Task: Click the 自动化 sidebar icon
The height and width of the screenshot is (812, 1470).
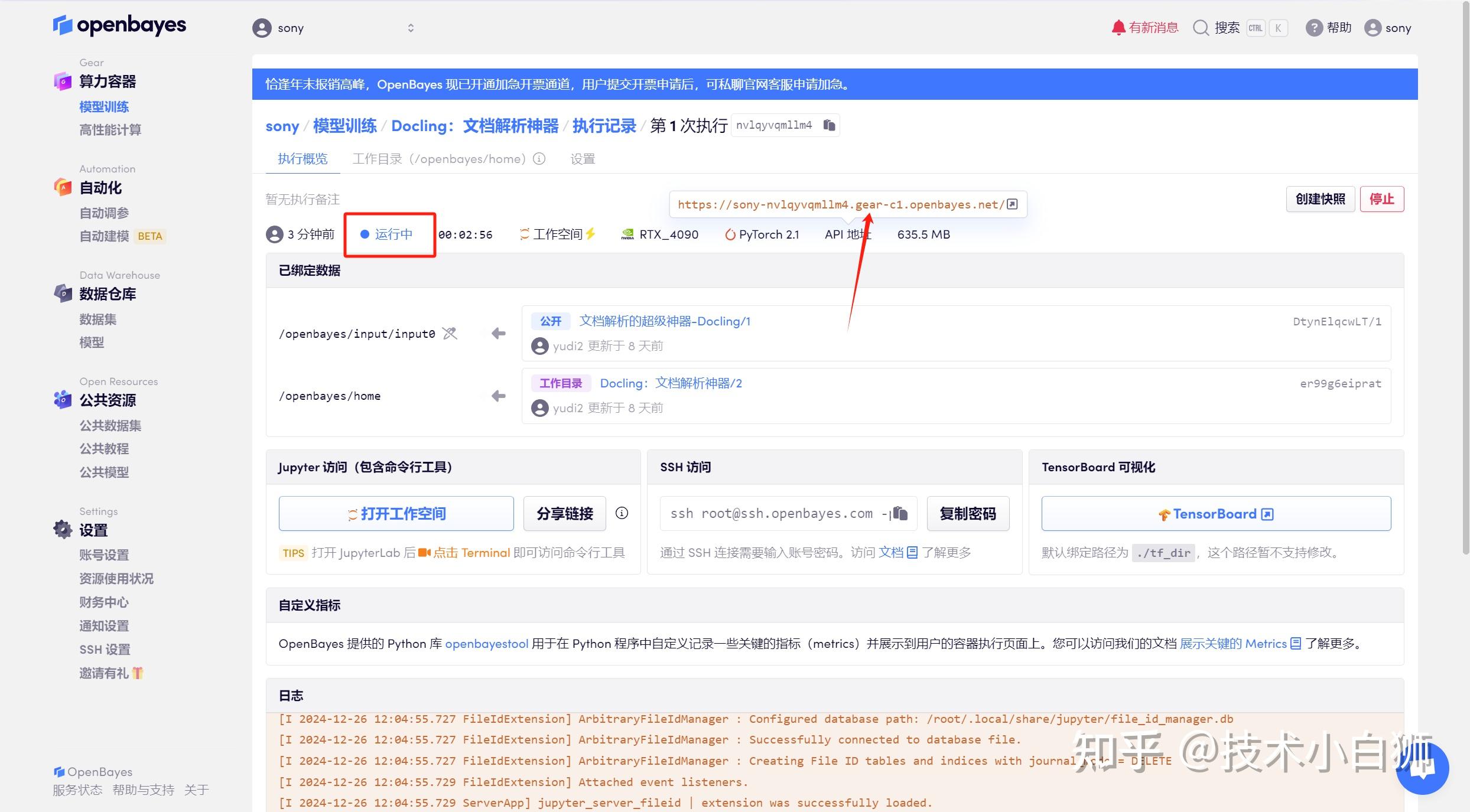Action: coord(63,187)
